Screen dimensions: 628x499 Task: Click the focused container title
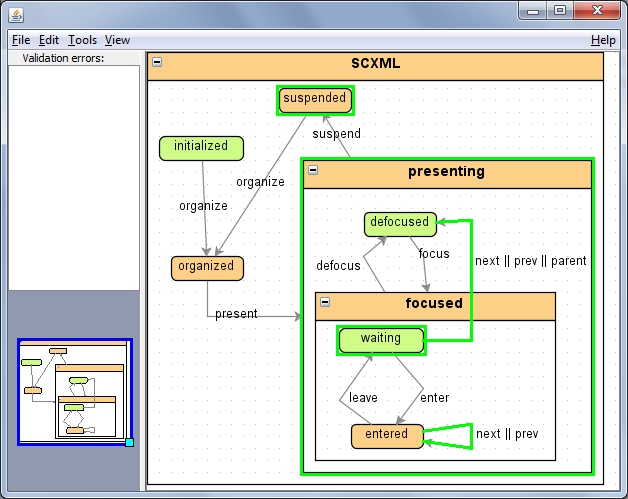(434, 303)
